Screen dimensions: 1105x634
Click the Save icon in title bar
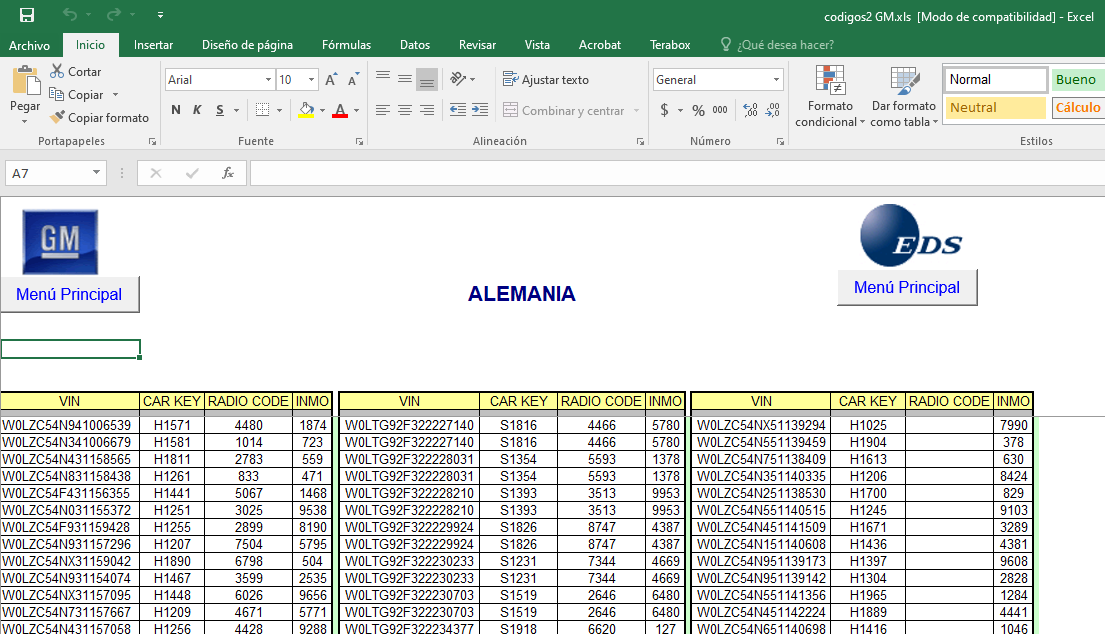pyautogui.click(x=27, y=15)
